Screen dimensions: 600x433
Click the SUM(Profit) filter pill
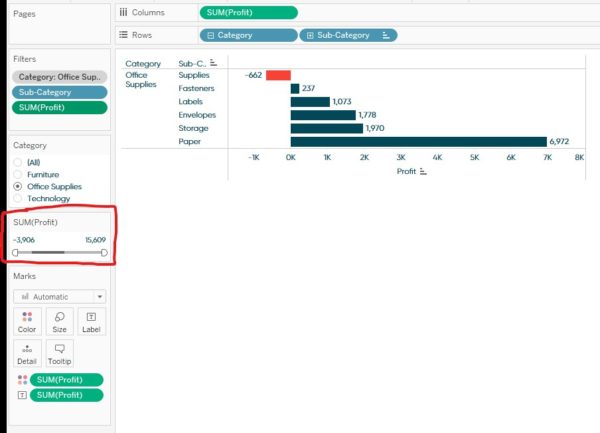[59, 106]
